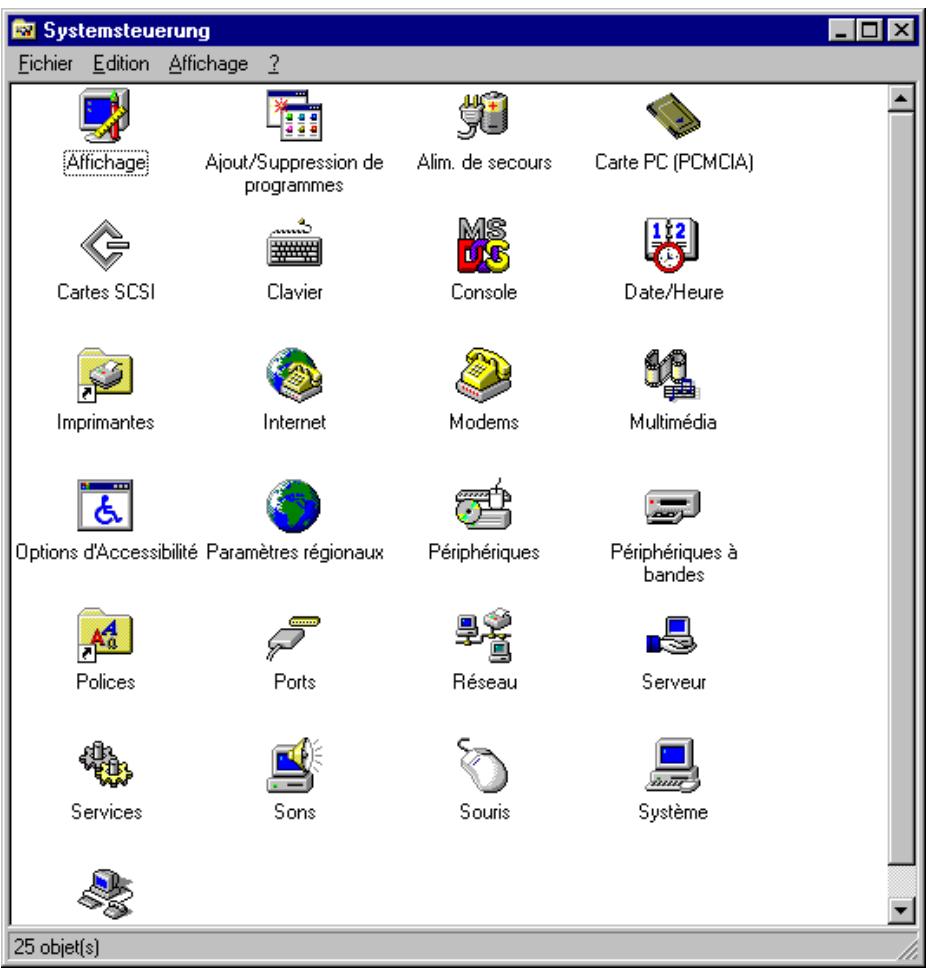Click the Modems yellow telephone icon
928x971 pixels.
[x=484, y=375]
